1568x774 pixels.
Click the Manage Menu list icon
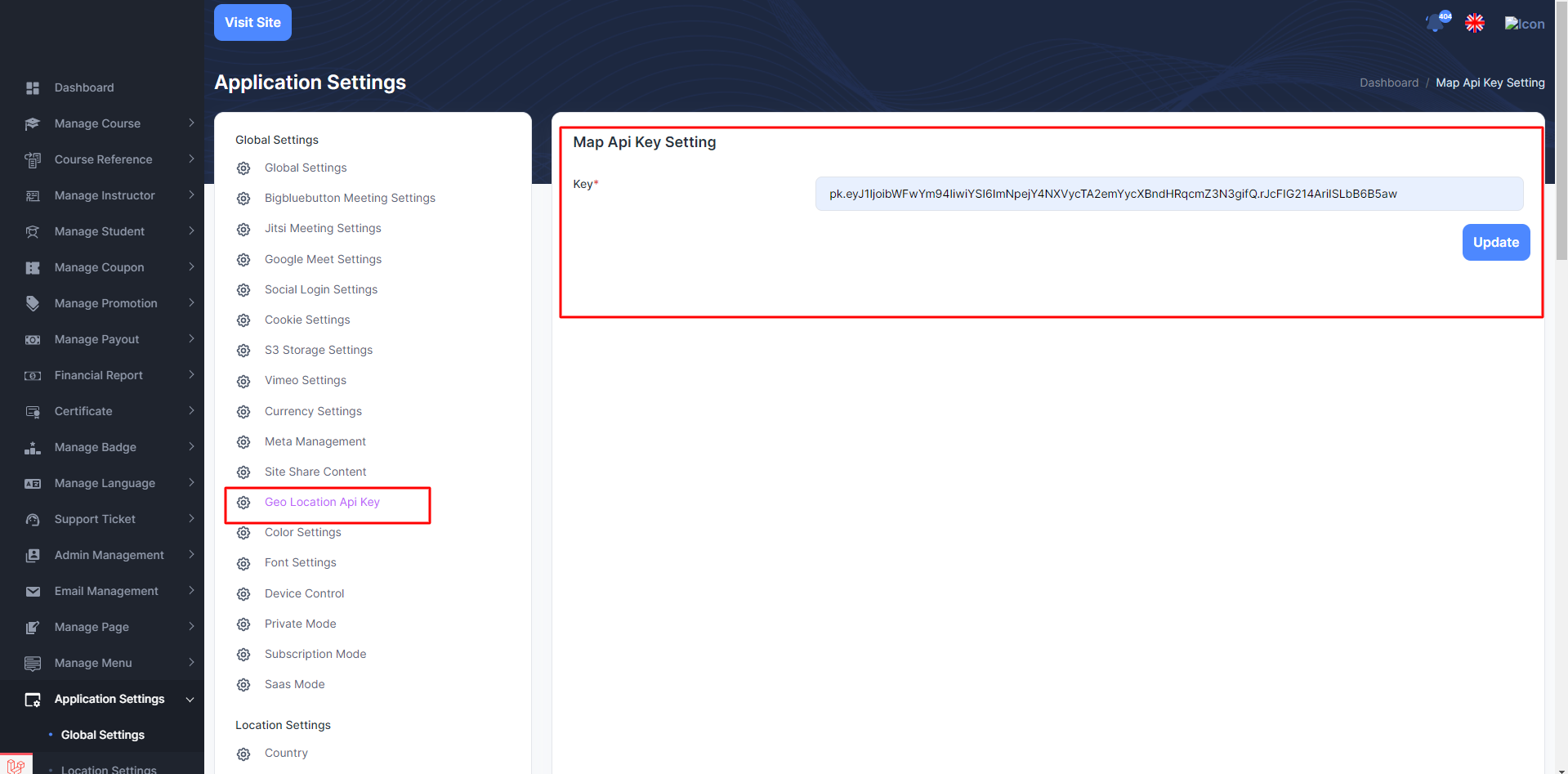pyautogui.click(x=33, y=663)
